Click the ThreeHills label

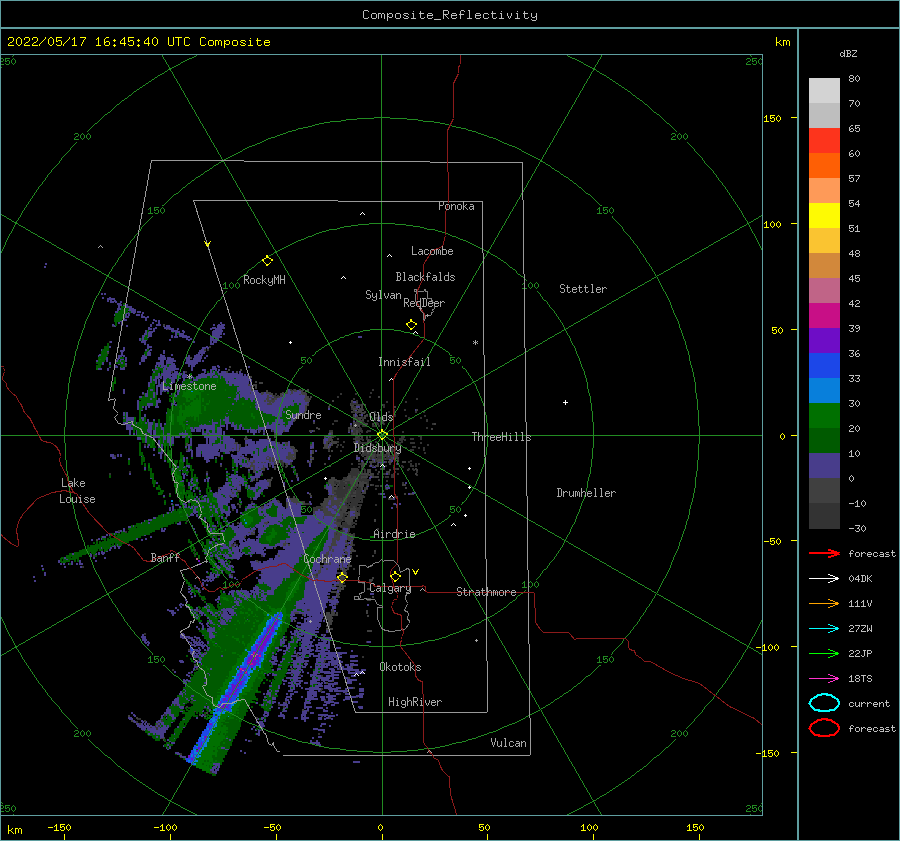502,437
